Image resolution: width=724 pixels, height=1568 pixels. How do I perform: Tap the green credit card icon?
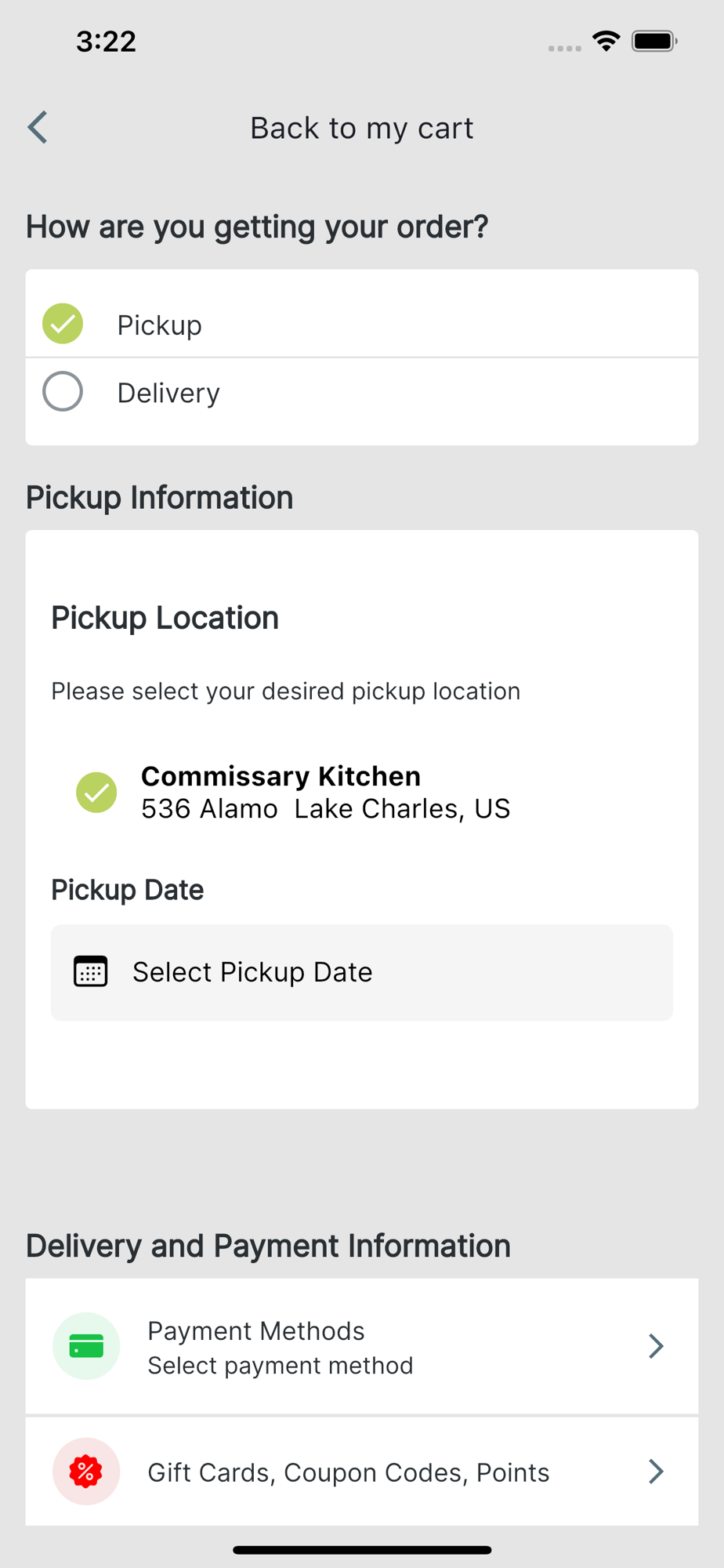point(86,1346)
